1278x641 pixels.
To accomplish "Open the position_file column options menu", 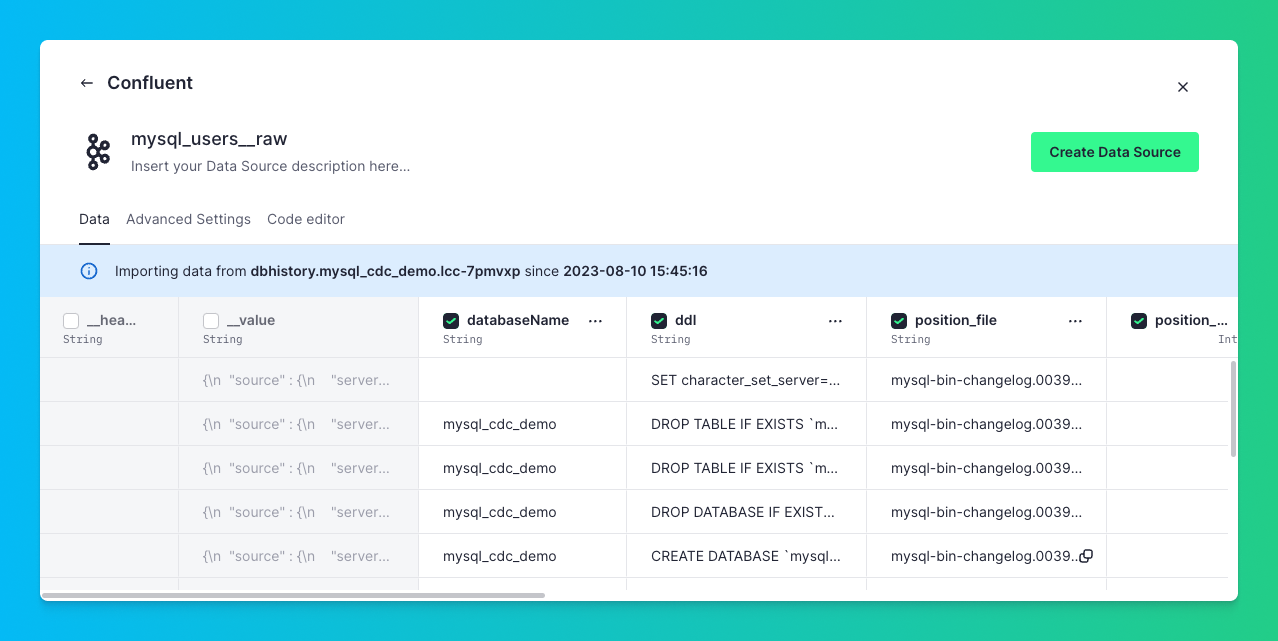I will pyautogui.click(x=1076, y=321).
